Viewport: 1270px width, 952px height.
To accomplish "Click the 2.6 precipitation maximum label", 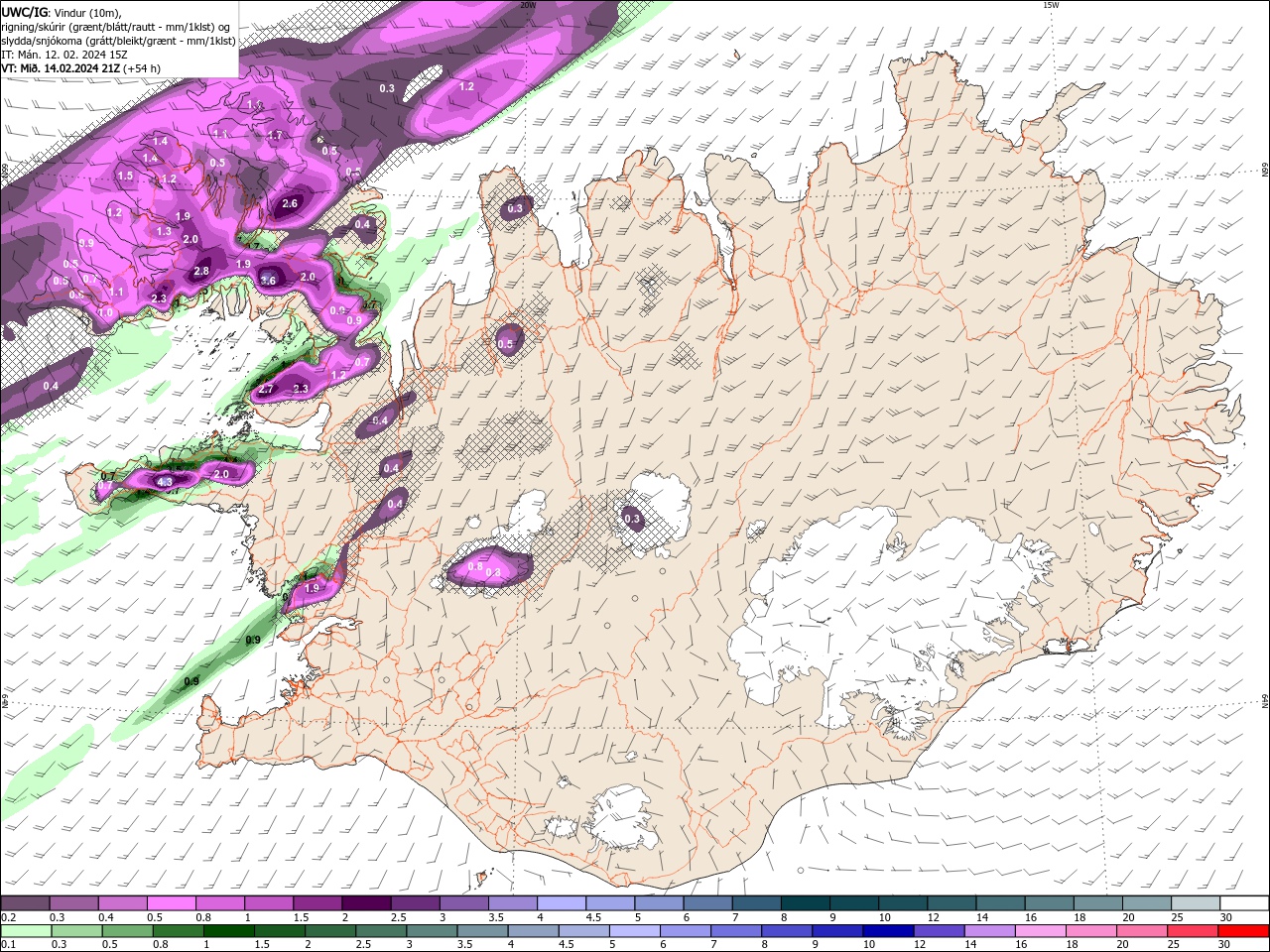I will pos(290,203).
